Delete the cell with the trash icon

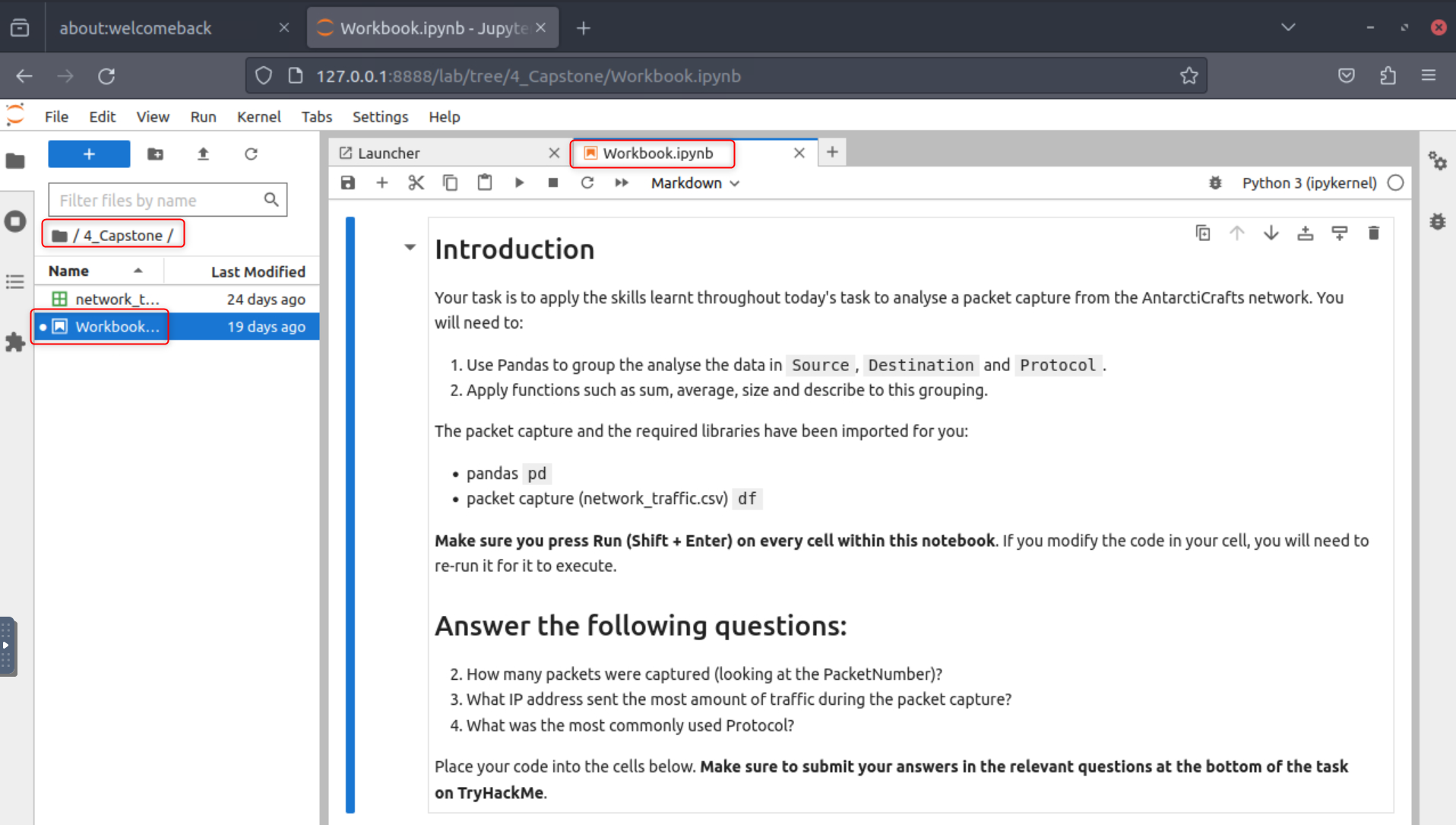tap(1373, 233)
